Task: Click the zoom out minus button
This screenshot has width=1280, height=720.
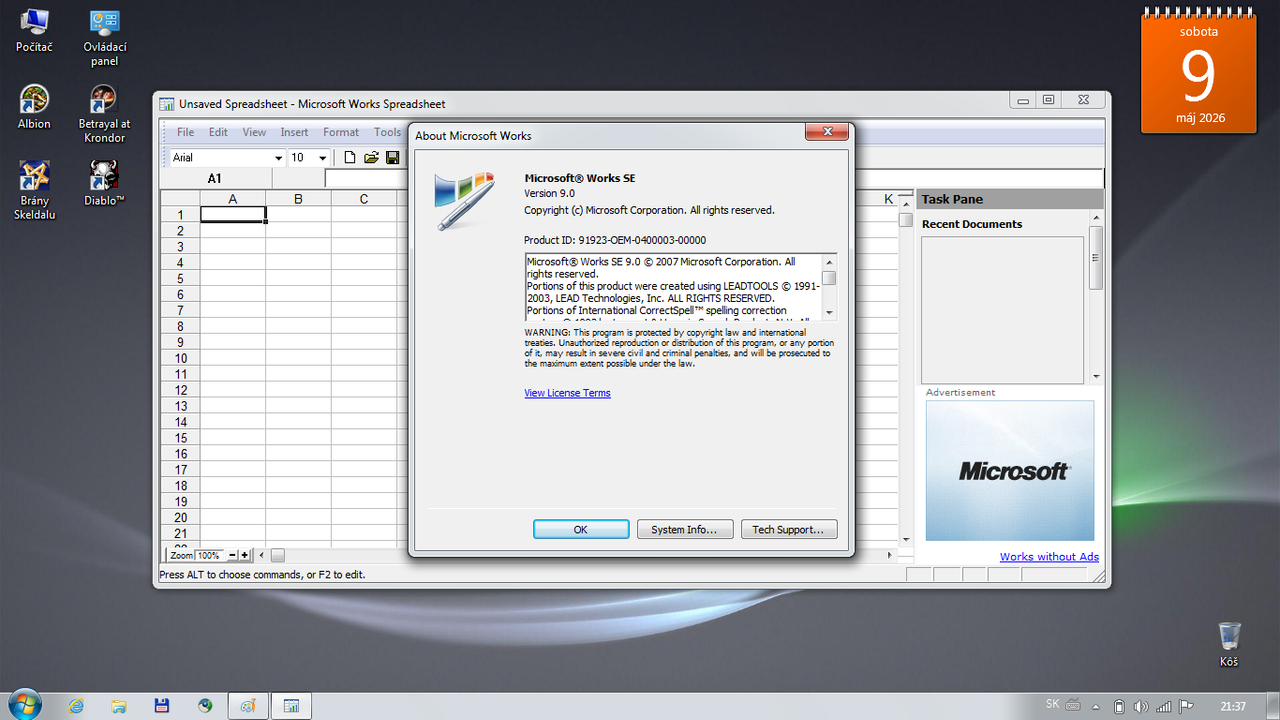Action: [232, 555]
